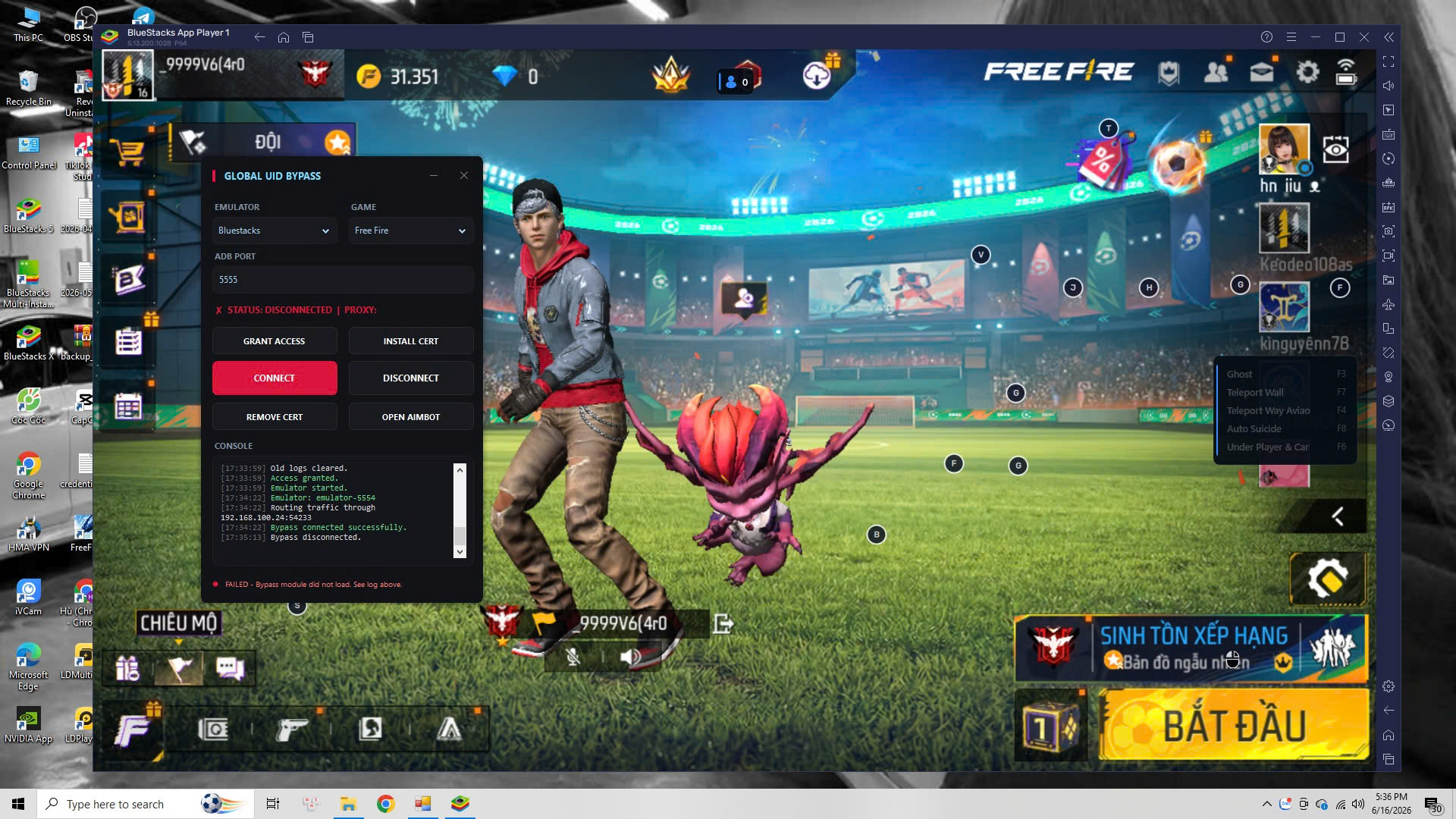This screenshot has width=1456, height=819.
Task: Click the blue diamond currency icon
Action: point(504,76)
